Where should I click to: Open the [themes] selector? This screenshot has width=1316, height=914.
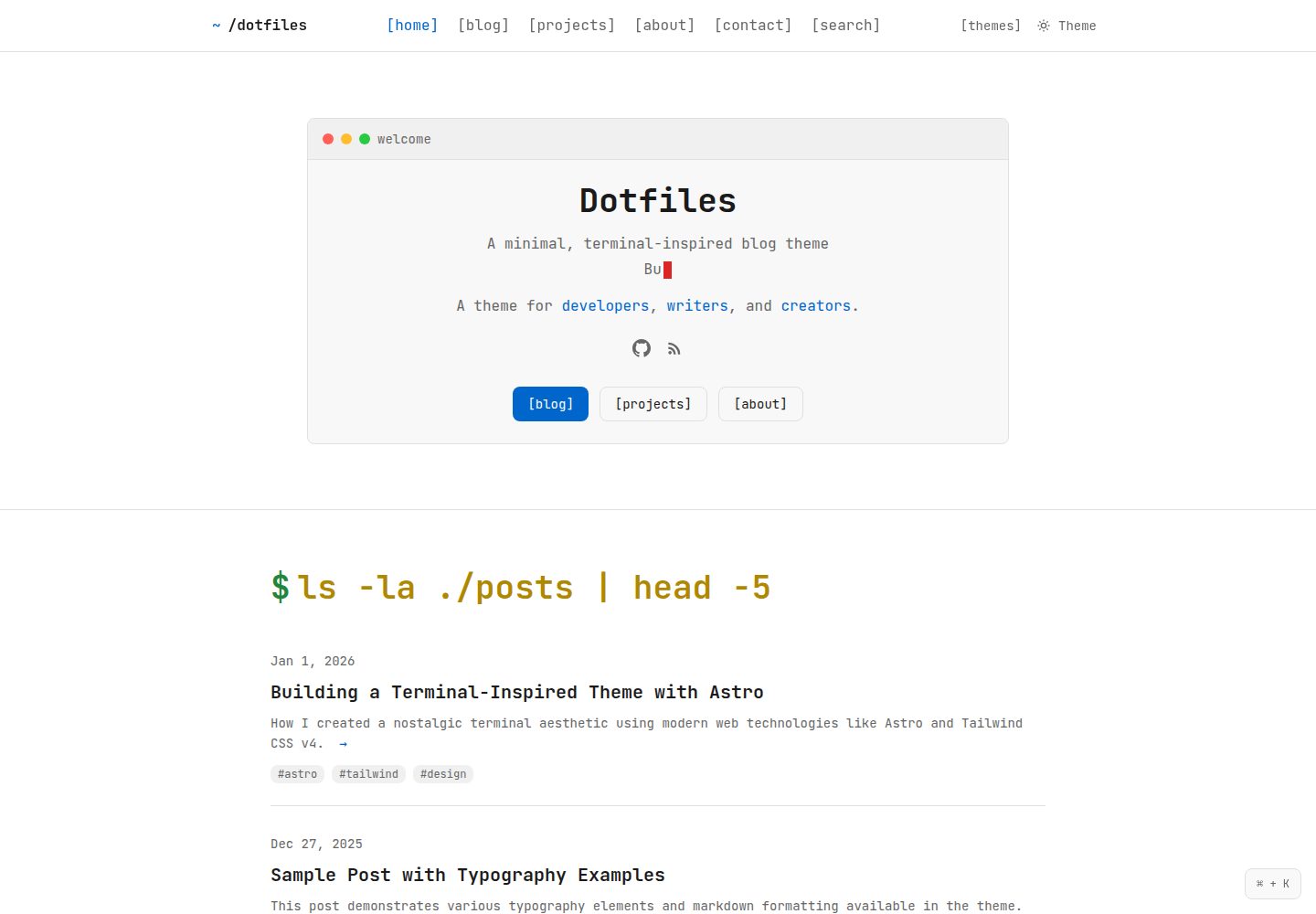coord(991,26)
